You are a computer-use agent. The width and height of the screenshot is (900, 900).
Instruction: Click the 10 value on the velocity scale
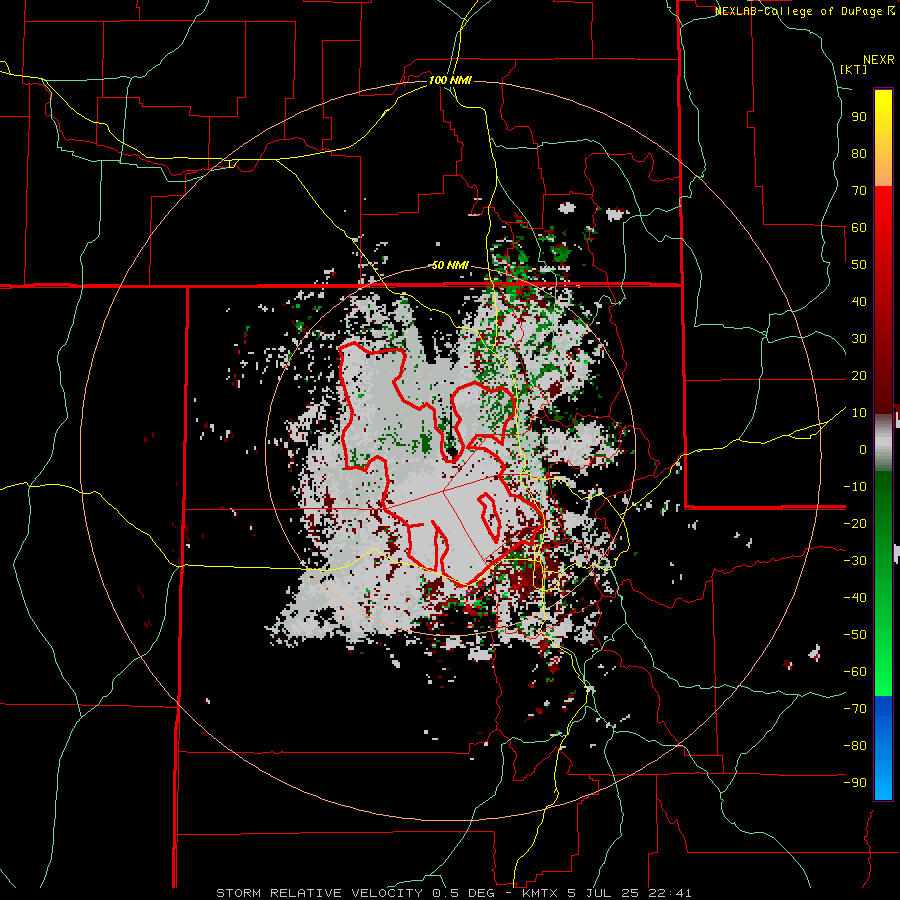859,413
